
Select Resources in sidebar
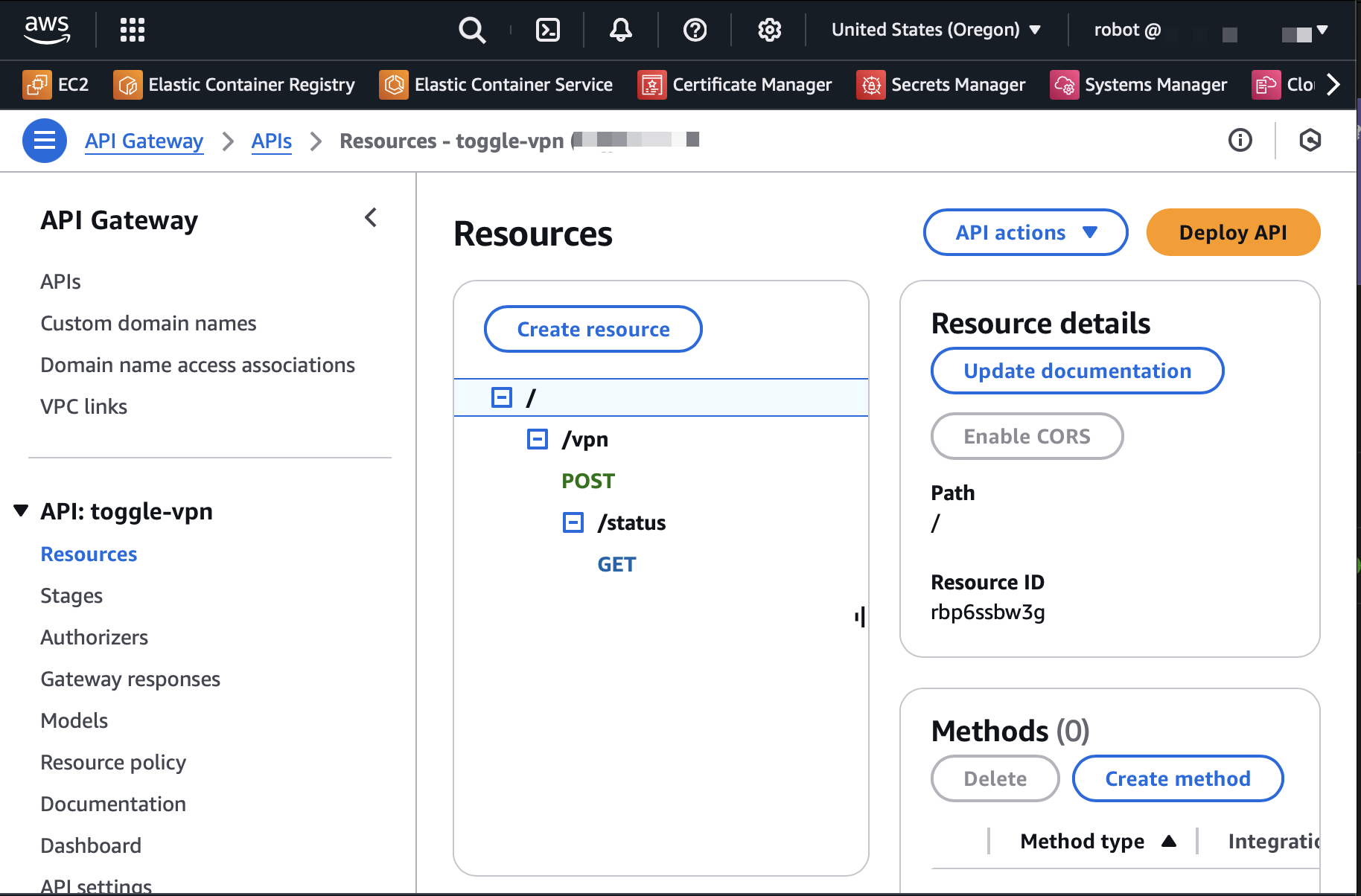[x=89, y=554]
